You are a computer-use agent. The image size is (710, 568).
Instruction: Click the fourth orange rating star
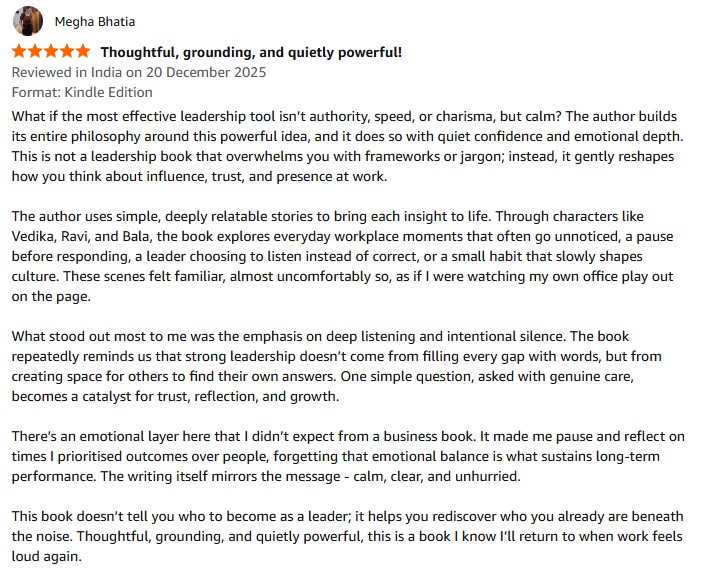click(67, 51)
